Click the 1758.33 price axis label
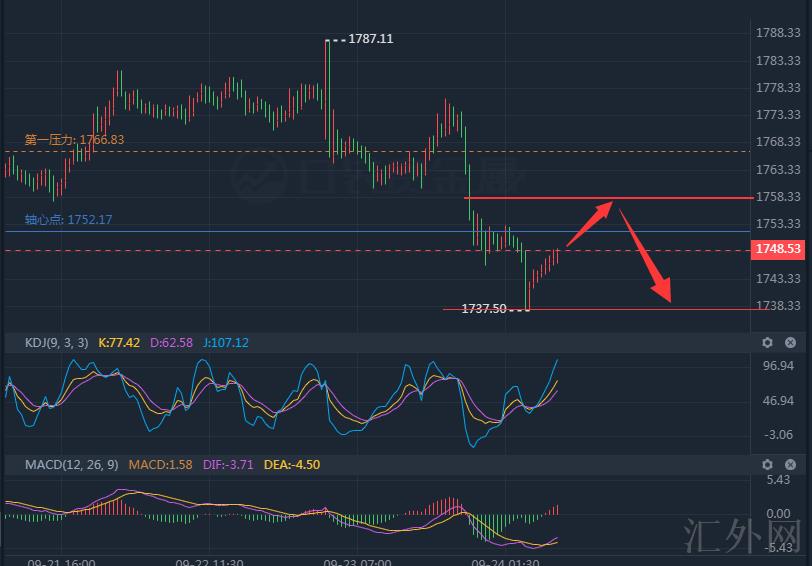 pos(778,197)
